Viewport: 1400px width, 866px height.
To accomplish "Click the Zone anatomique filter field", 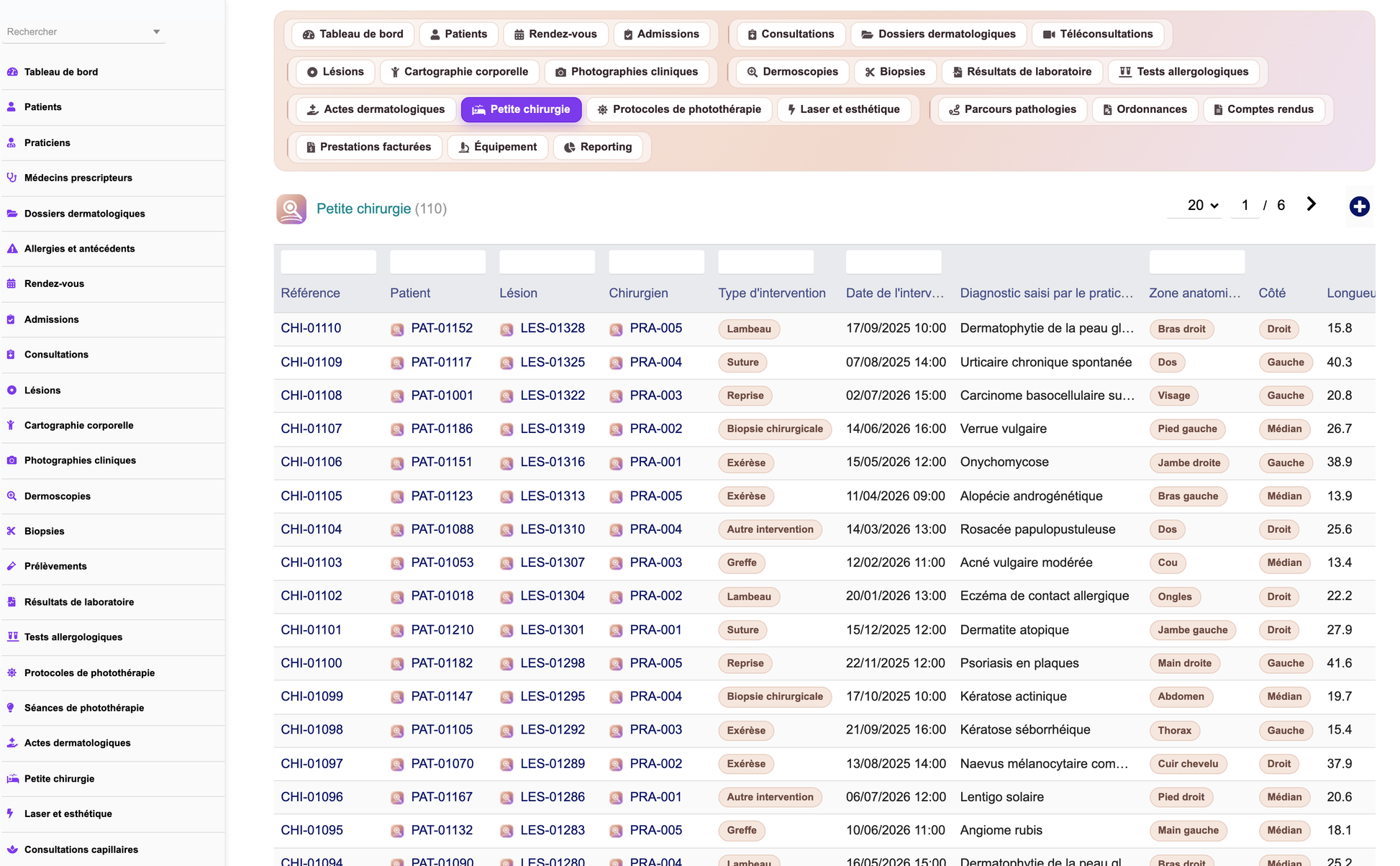I will [x=1197, y=262].
